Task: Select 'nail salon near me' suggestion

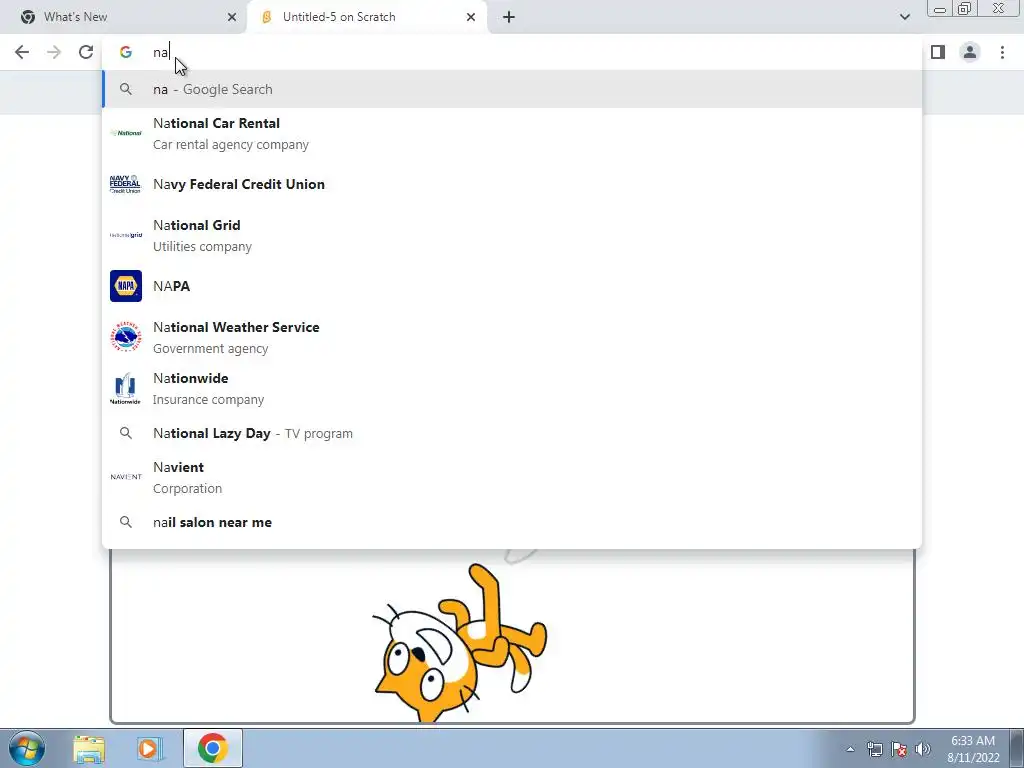Action: pyautogui.click(x=512, y=522)
